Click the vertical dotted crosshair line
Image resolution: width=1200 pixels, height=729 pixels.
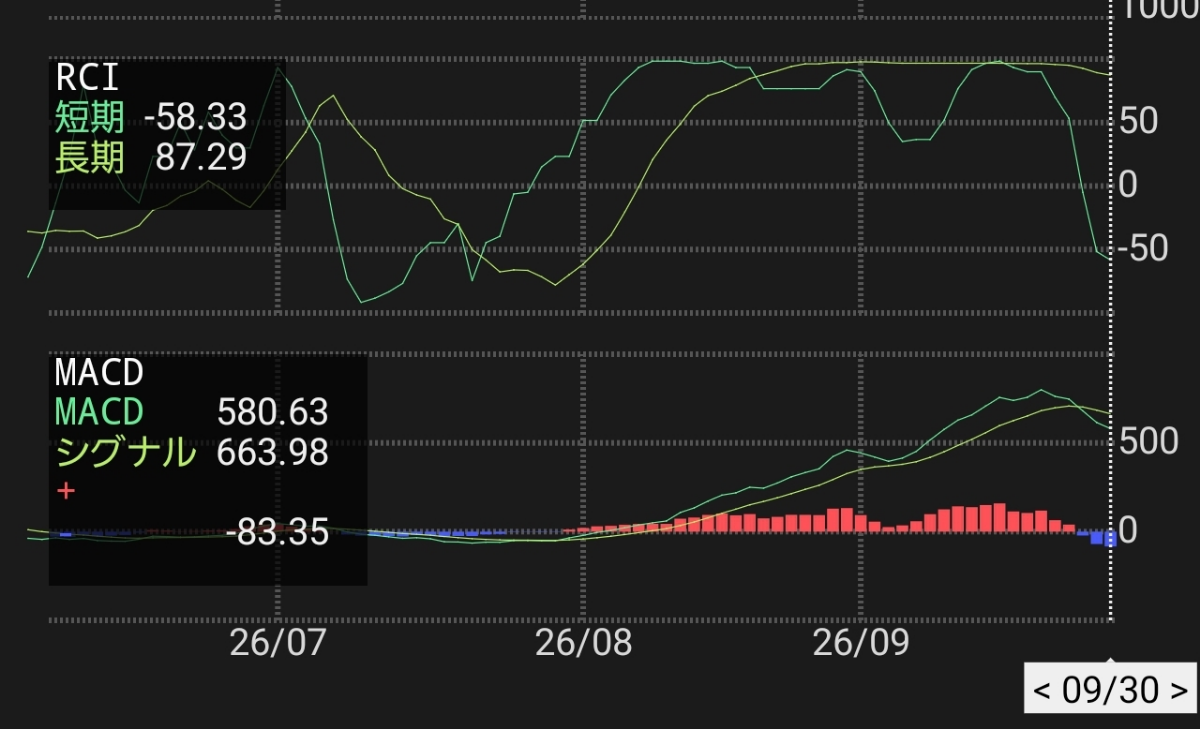coord(1110,330)
